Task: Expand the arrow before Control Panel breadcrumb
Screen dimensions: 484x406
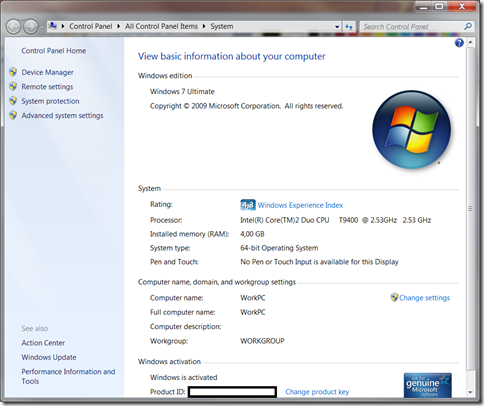Action: [x=63, y=26]
